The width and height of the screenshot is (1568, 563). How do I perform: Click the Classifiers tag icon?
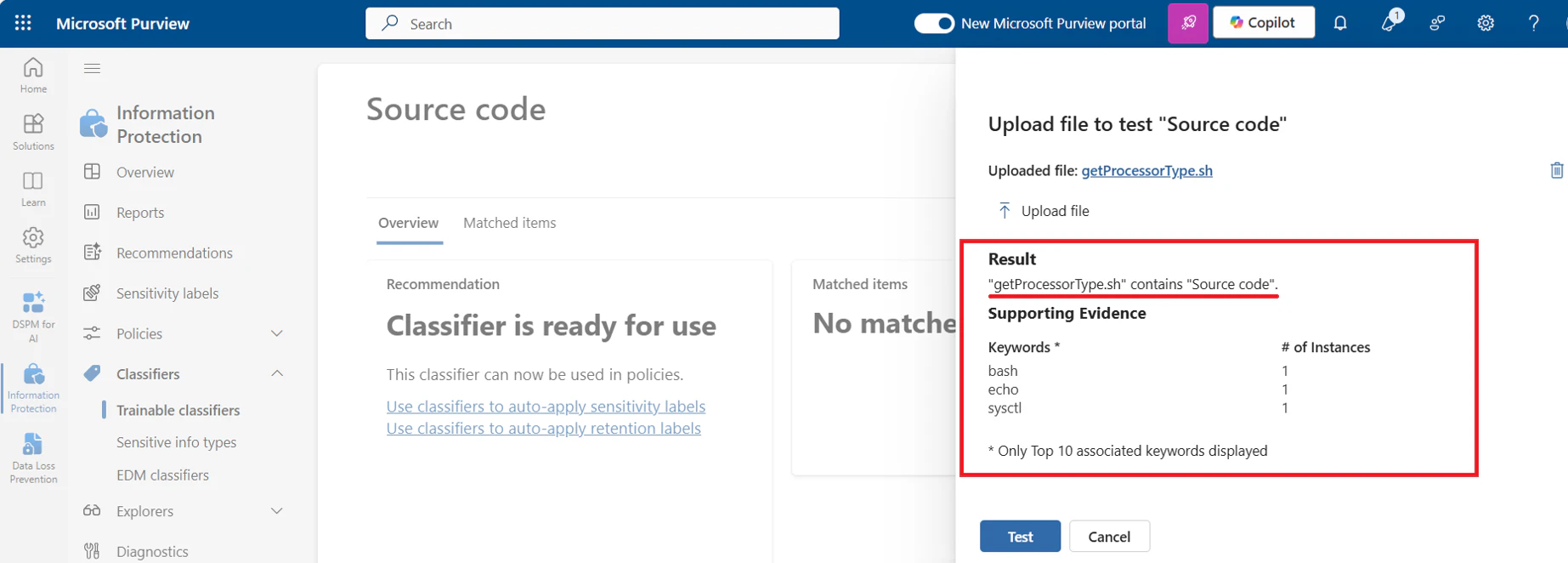click(92, 373)
